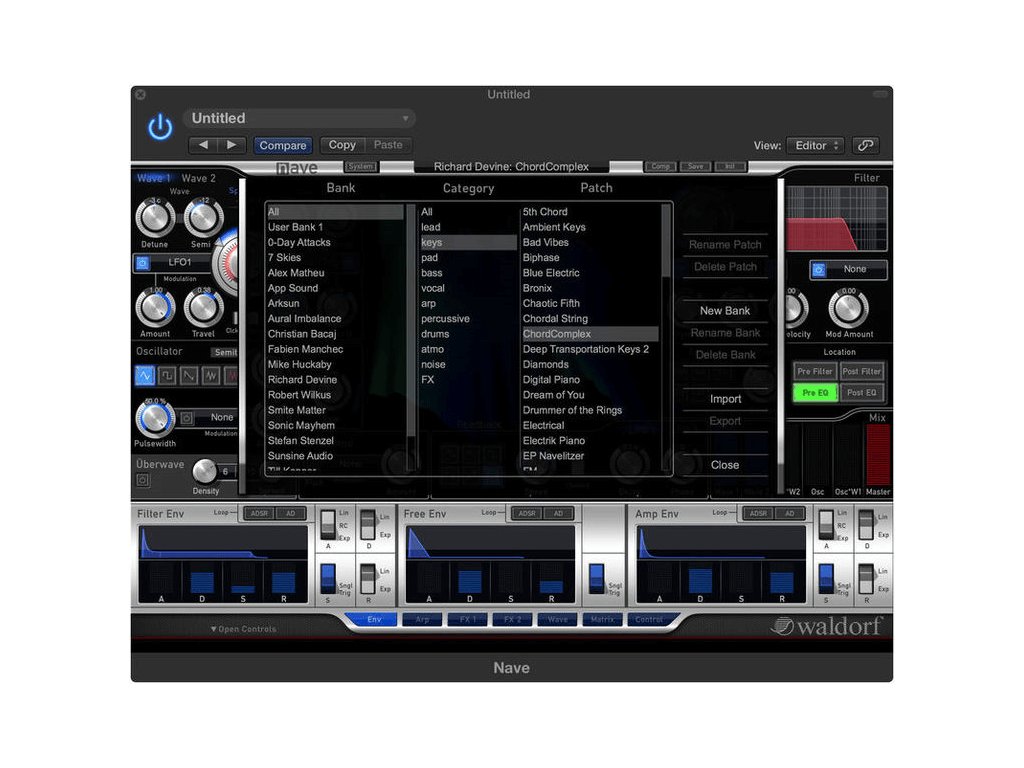Flip Free Env Sngl Trig switch
Image resolution: width=1024 pixels, height=768 pixels.
[x=596, y=578]
